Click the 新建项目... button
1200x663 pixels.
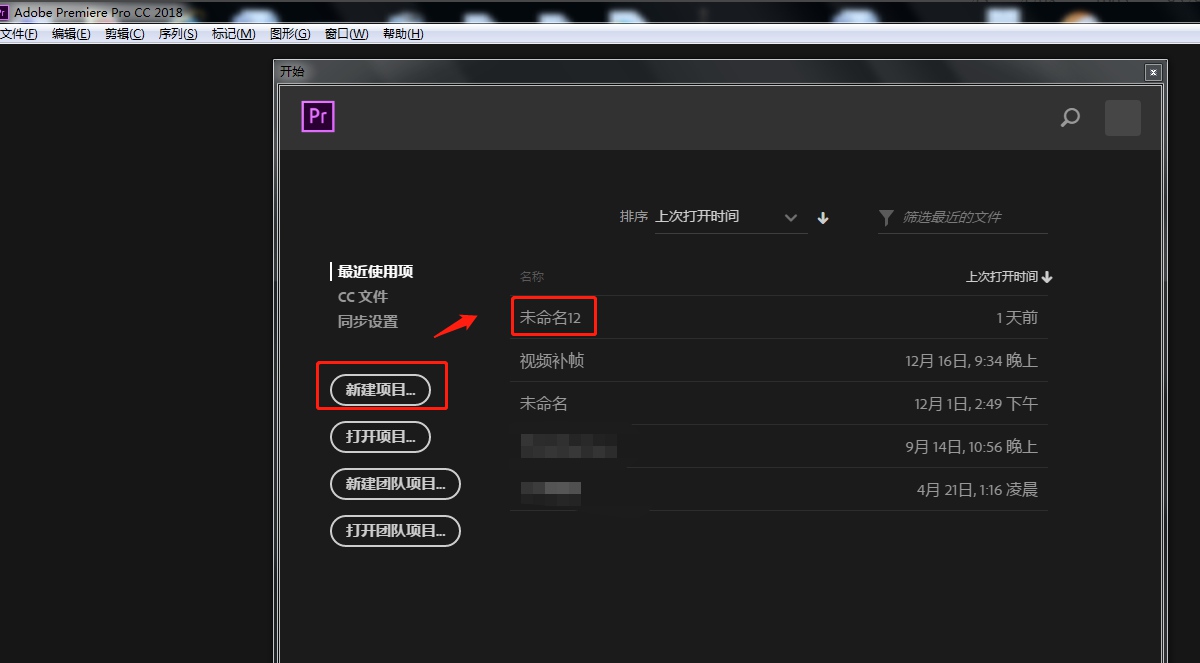tap(380, 390)
